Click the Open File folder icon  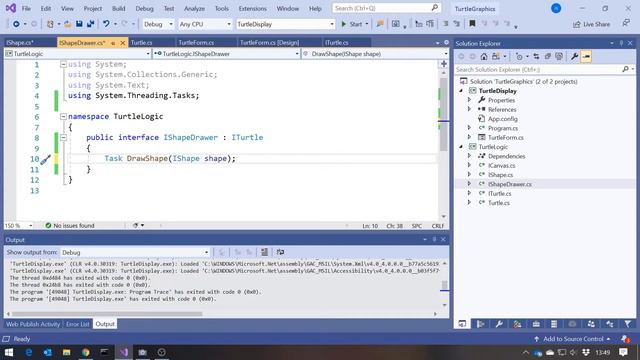pyautogui.click(x=68, y=24)
